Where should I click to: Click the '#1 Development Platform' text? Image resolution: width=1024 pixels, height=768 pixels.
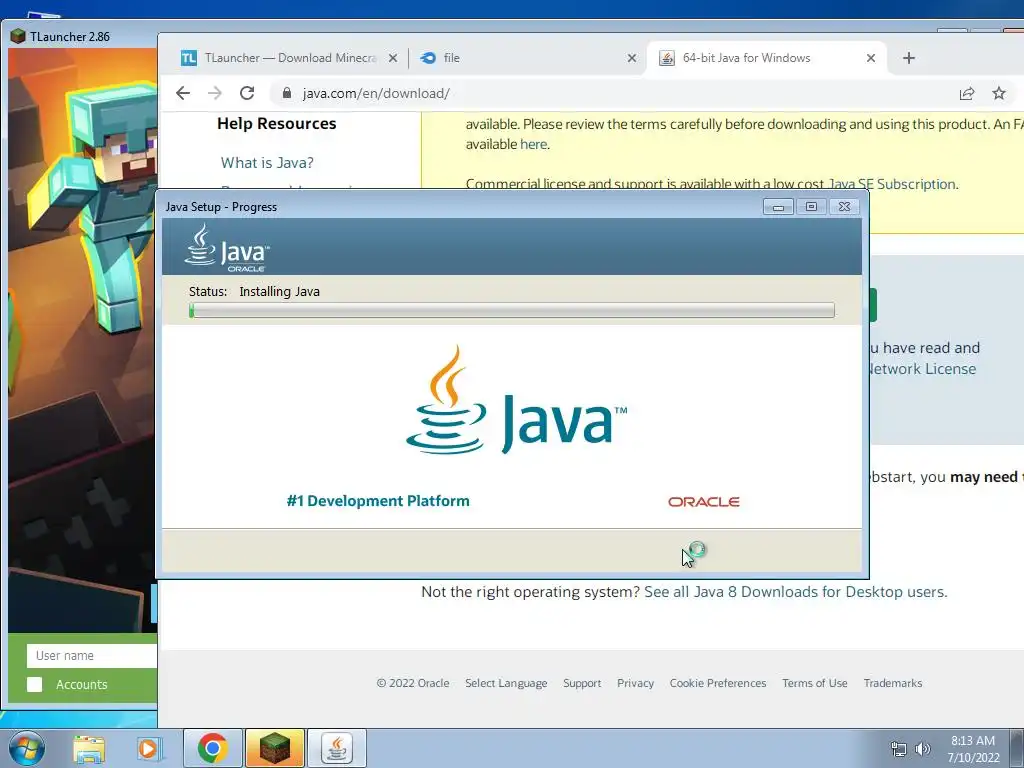coord(378,501)
